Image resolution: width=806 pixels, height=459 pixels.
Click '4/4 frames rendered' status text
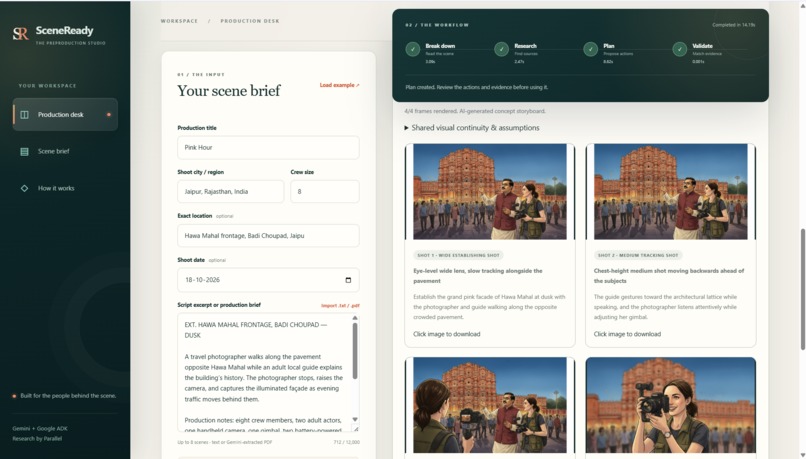474,111
